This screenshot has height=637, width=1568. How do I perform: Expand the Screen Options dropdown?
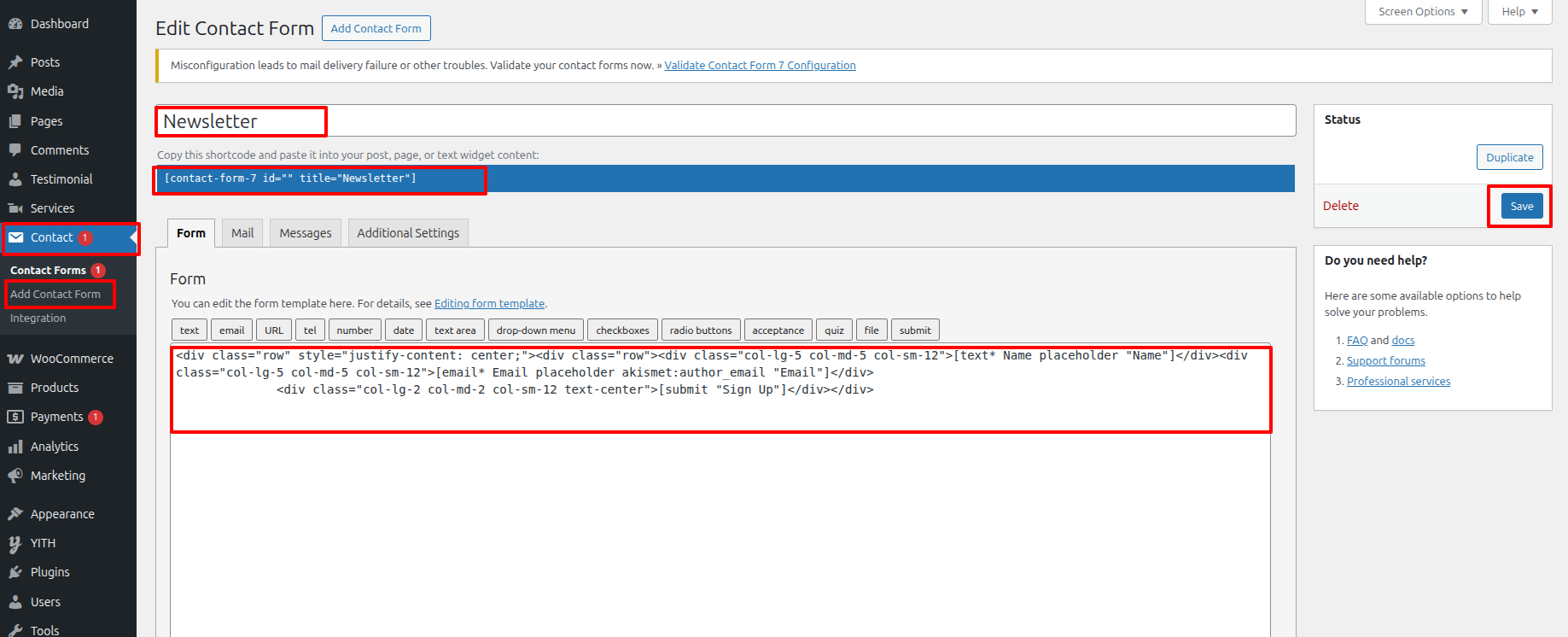1423,12
